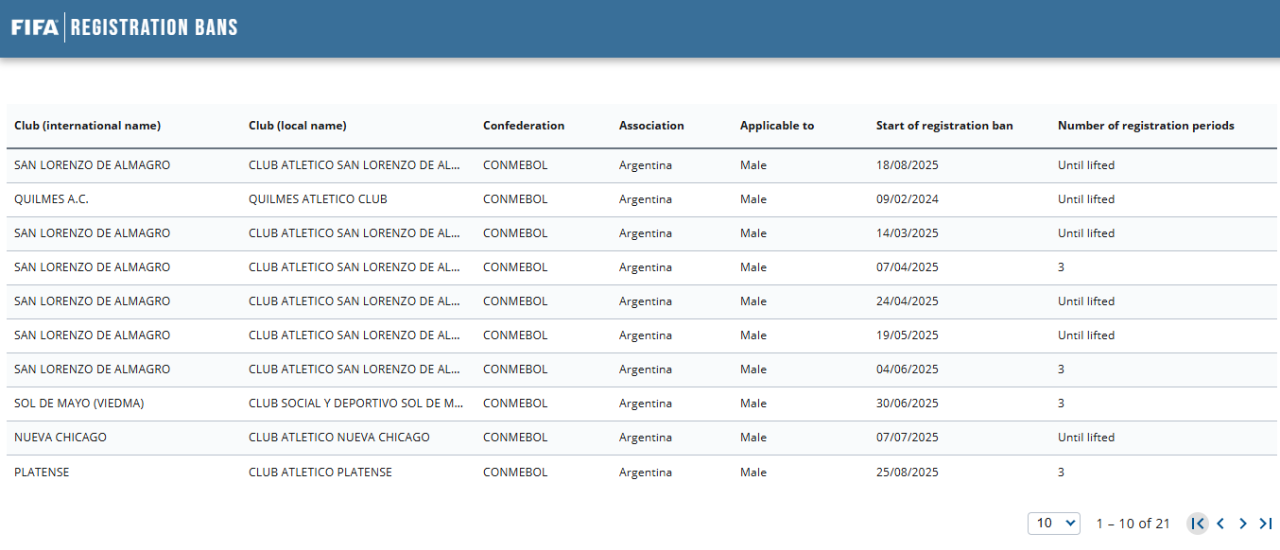Viewport: 1280px width, 550px height.
Task: Sort by Start of registration ban
Action: click(944, 126)
